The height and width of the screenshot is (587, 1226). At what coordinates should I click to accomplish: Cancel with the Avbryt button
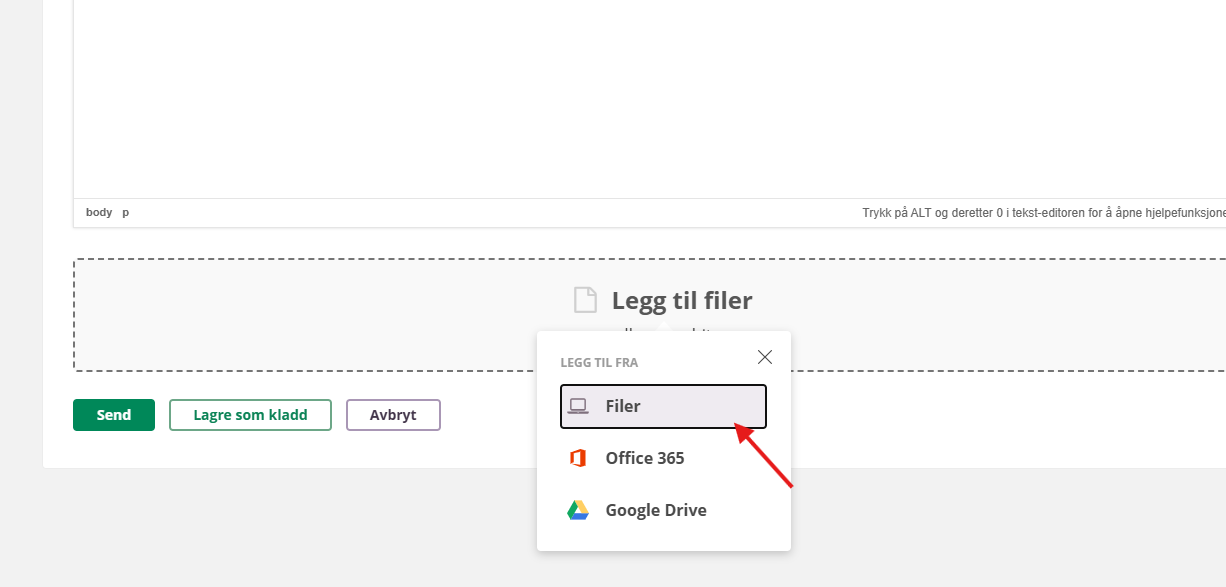point(393,415)
